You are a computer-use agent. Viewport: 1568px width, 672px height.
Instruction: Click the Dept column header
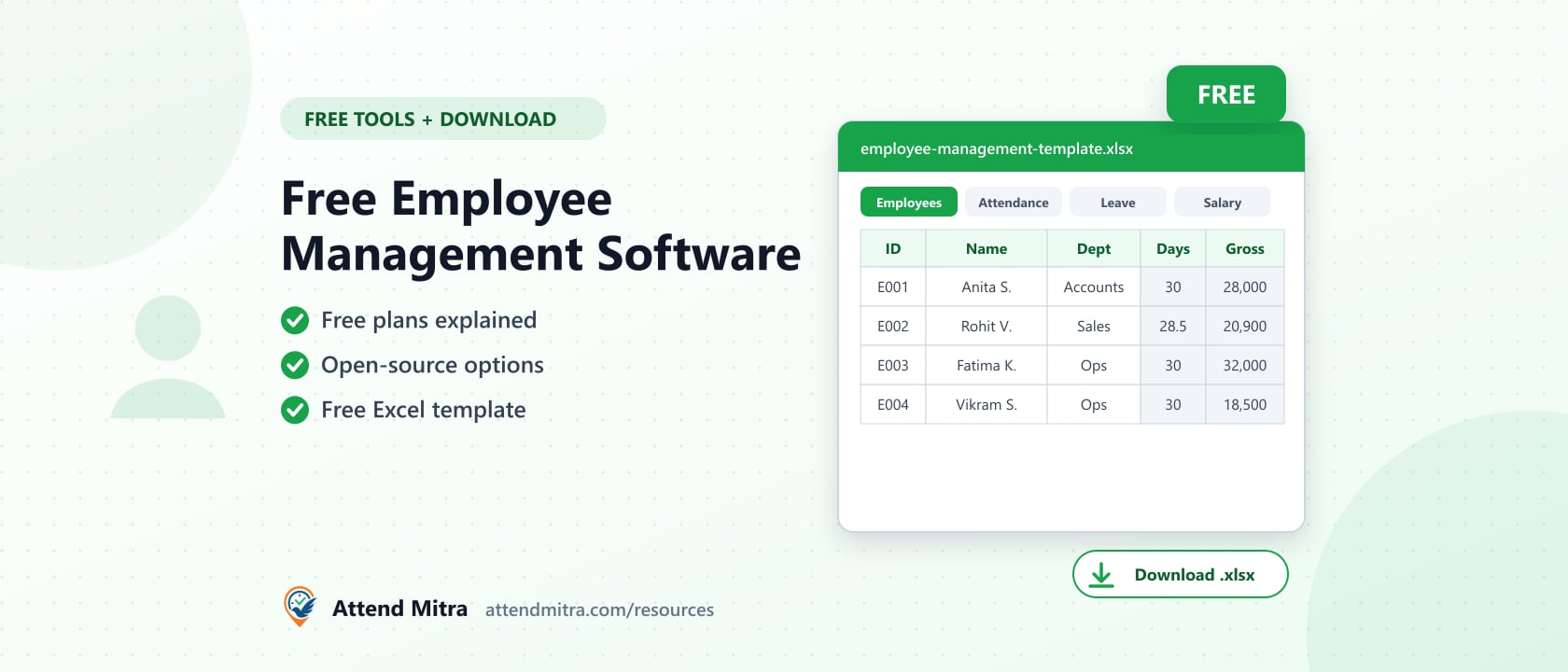pos(1094,248)
